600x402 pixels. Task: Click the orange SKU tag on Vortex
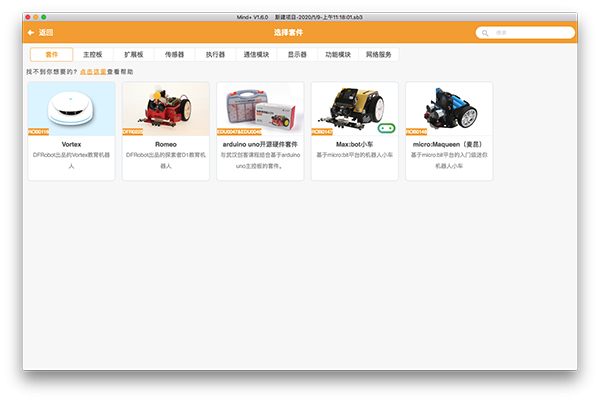point(39,132)
